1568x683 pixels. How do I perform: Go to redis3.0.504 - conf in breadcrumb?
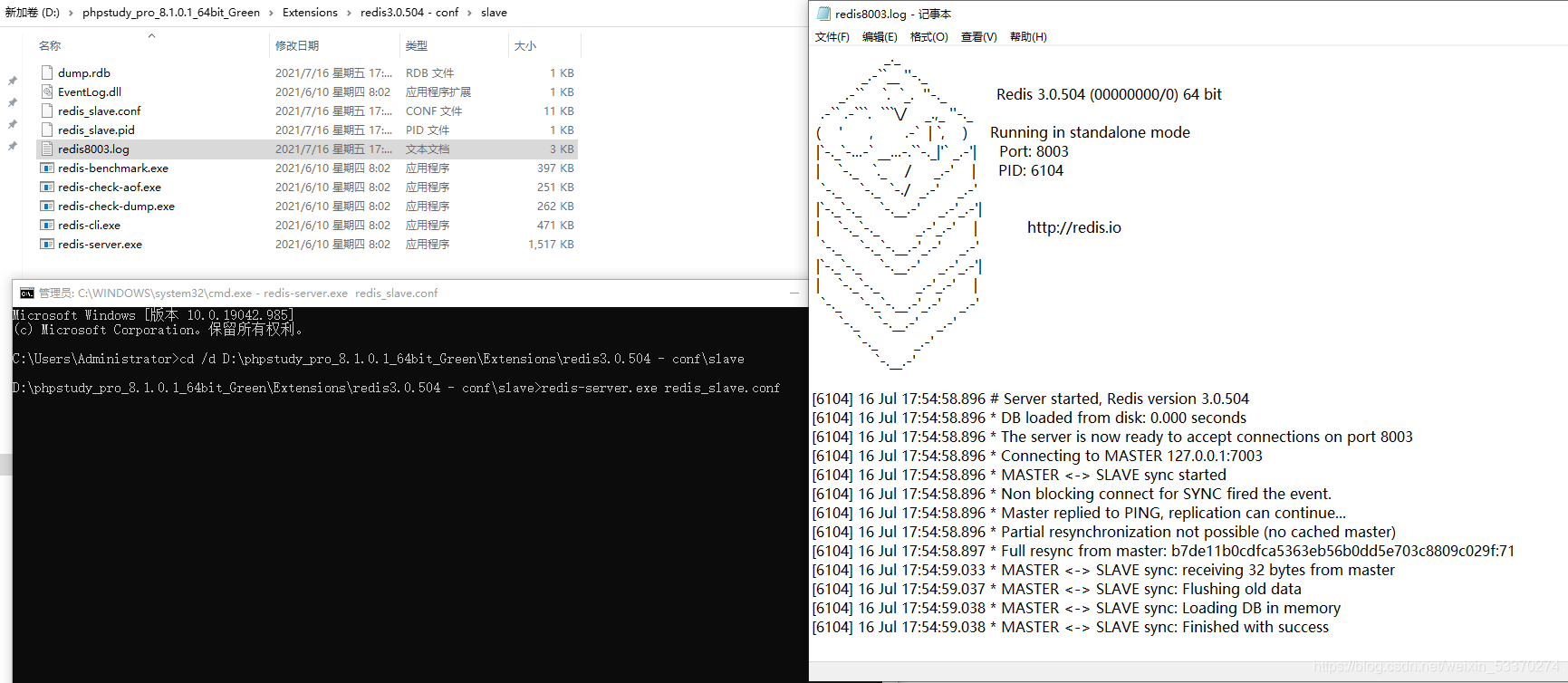409,13
